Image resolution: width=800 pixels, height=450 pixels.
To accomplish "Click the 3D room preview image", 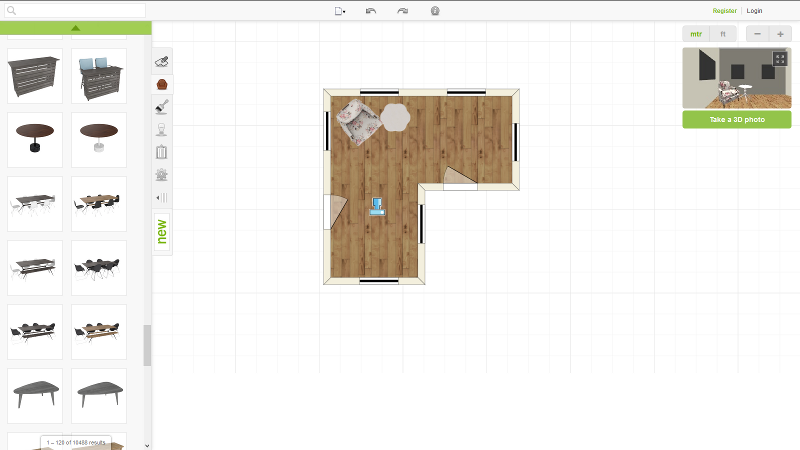I will 737,78.
